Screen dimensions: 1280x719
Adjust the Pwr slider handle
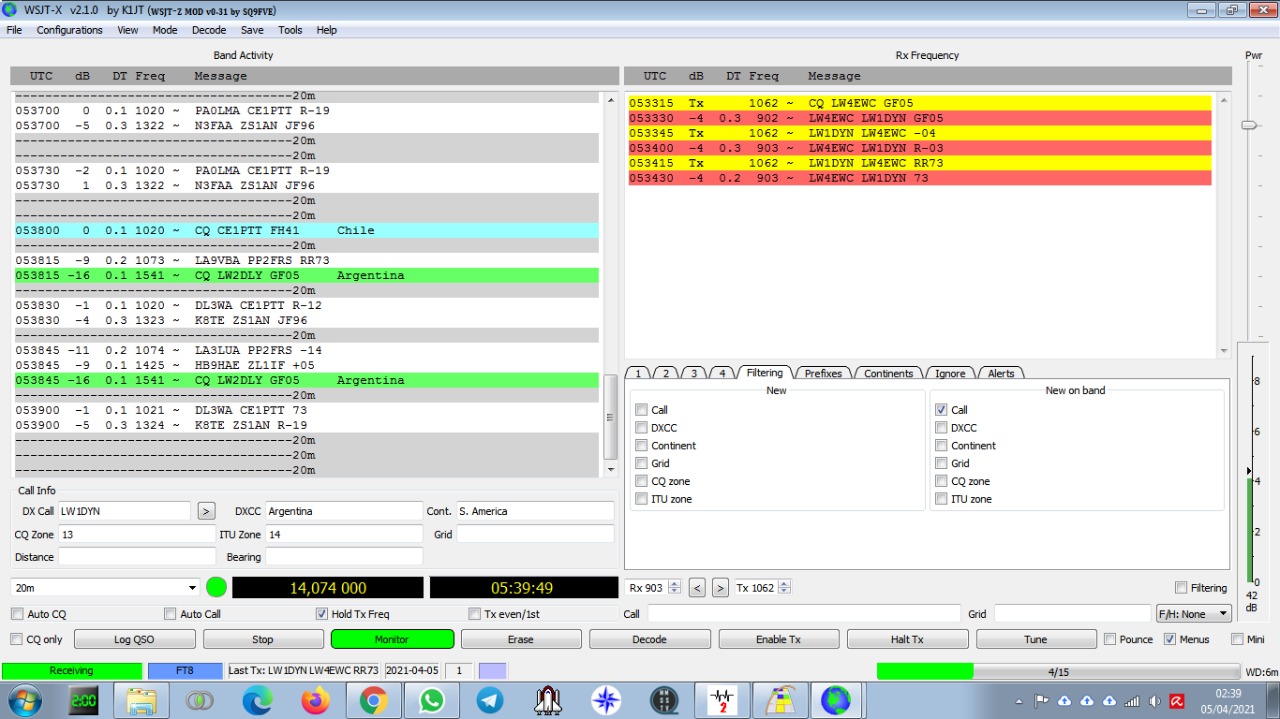1248,125
